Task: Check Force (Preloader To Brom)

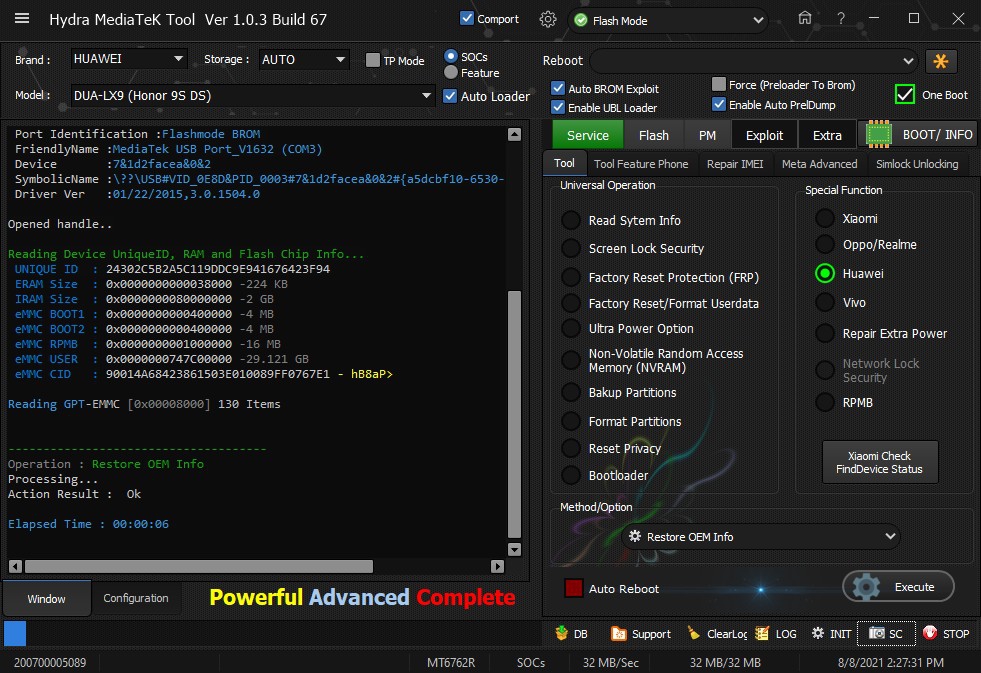Action: [719, 84]
